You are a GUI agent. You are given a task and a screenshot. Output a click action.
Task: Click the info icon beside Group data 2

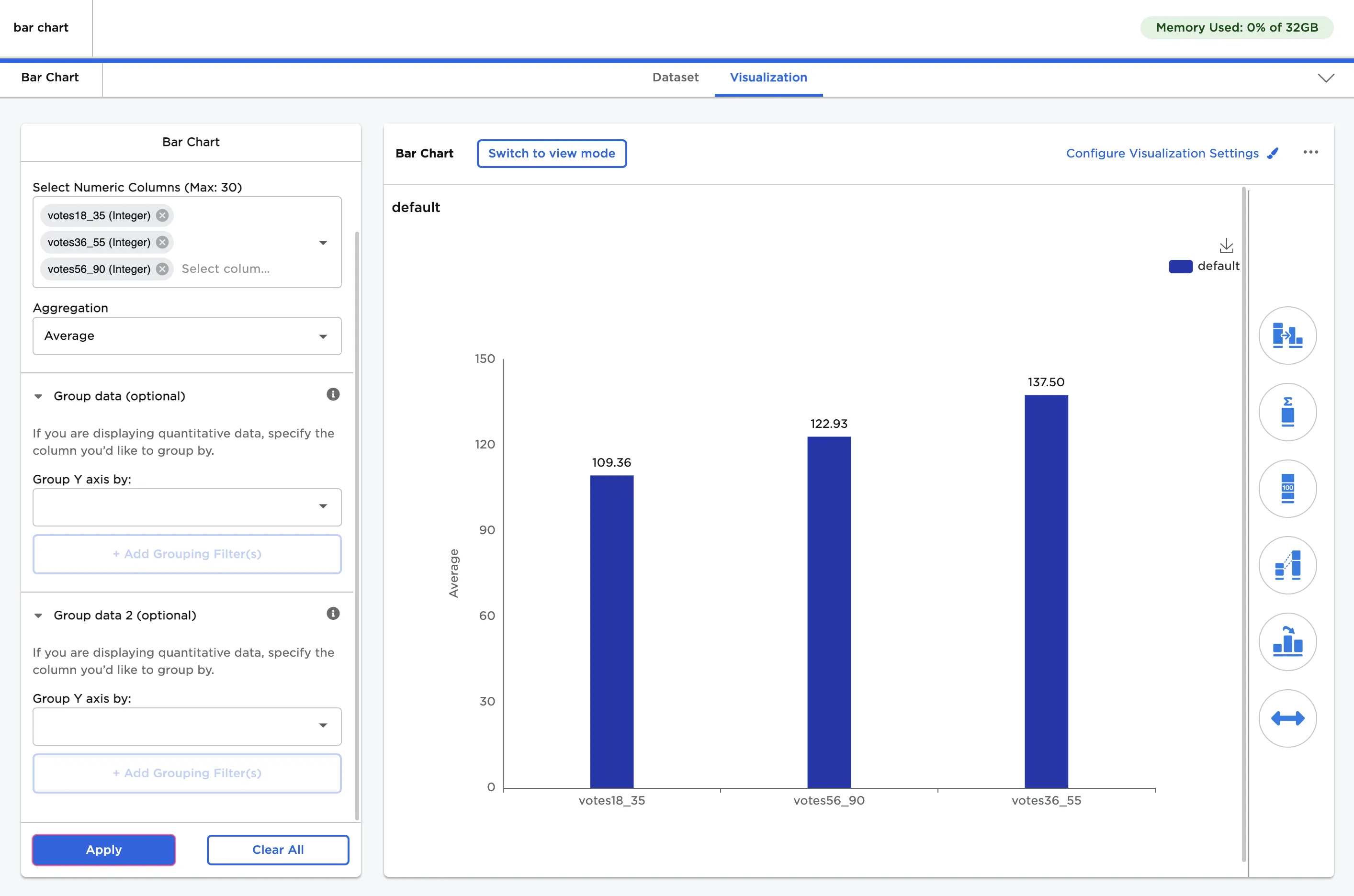333,613
